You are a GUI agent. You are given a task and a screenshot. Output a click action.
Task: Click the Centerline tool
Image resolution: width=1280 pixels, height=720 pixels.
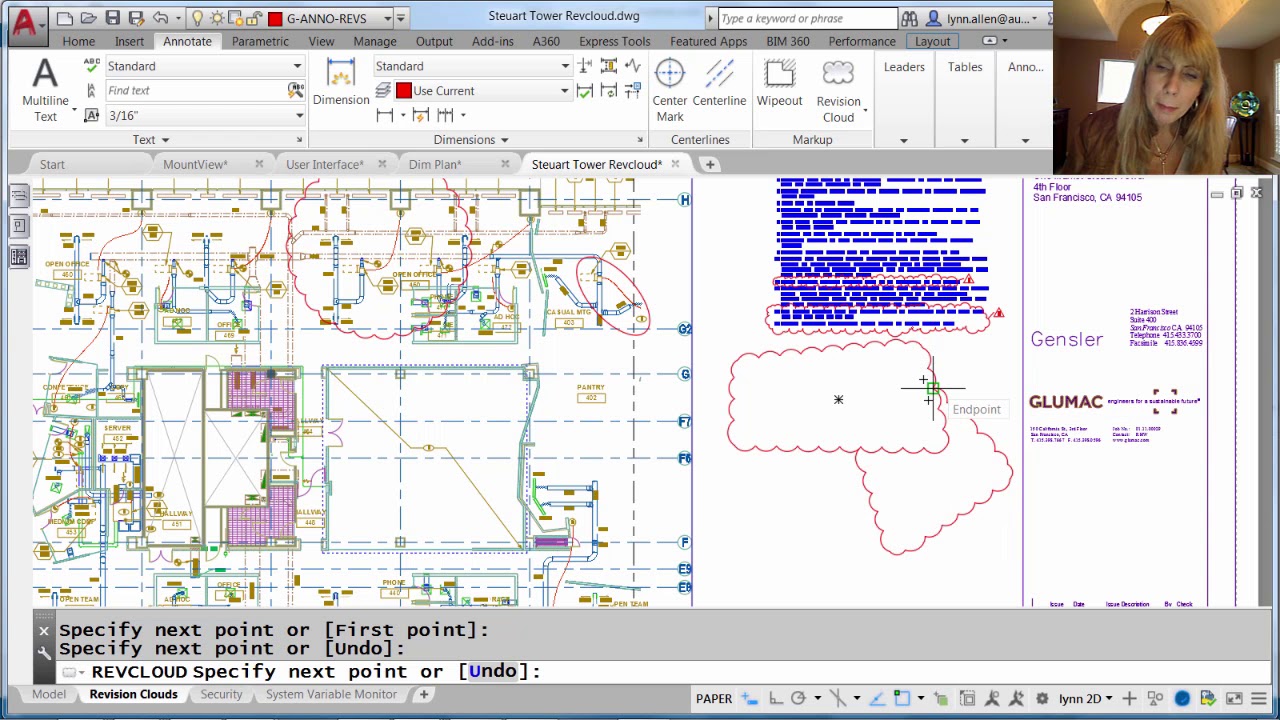coord(719,84)
